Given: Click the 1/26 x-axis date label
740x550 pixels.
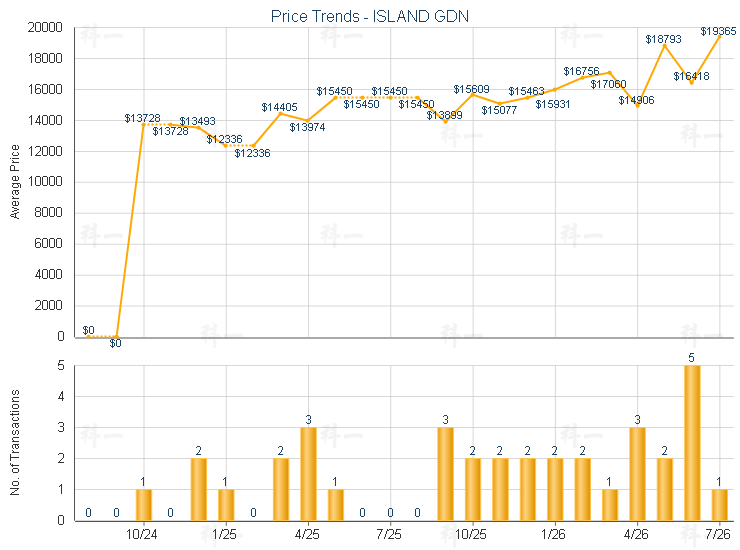Looking at the screenshot, I should (553, 534).
